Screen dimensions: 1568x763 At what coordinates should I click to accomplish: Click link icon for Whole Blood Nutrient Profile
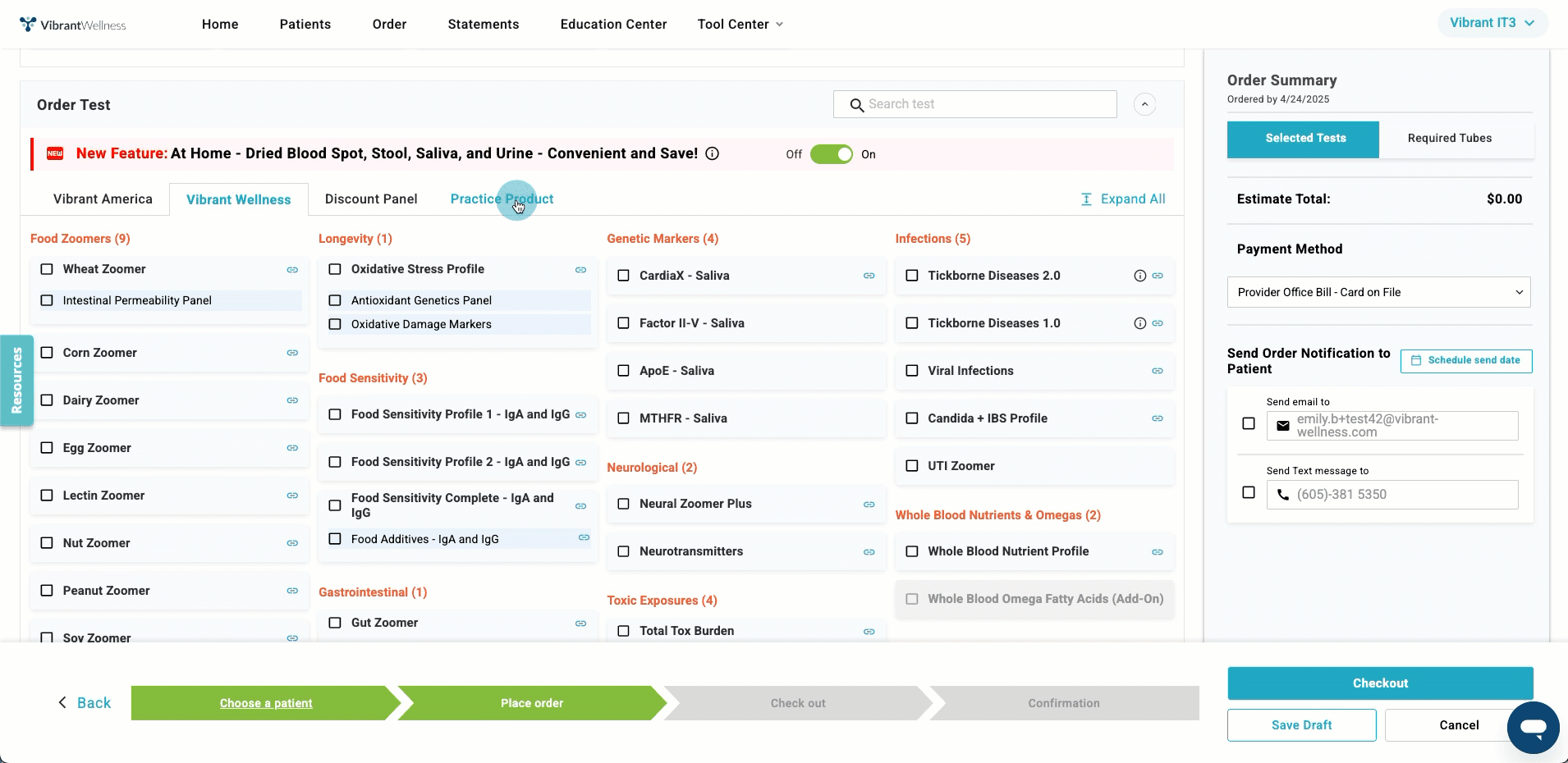pyautogui.click(x=1157, y=552)
